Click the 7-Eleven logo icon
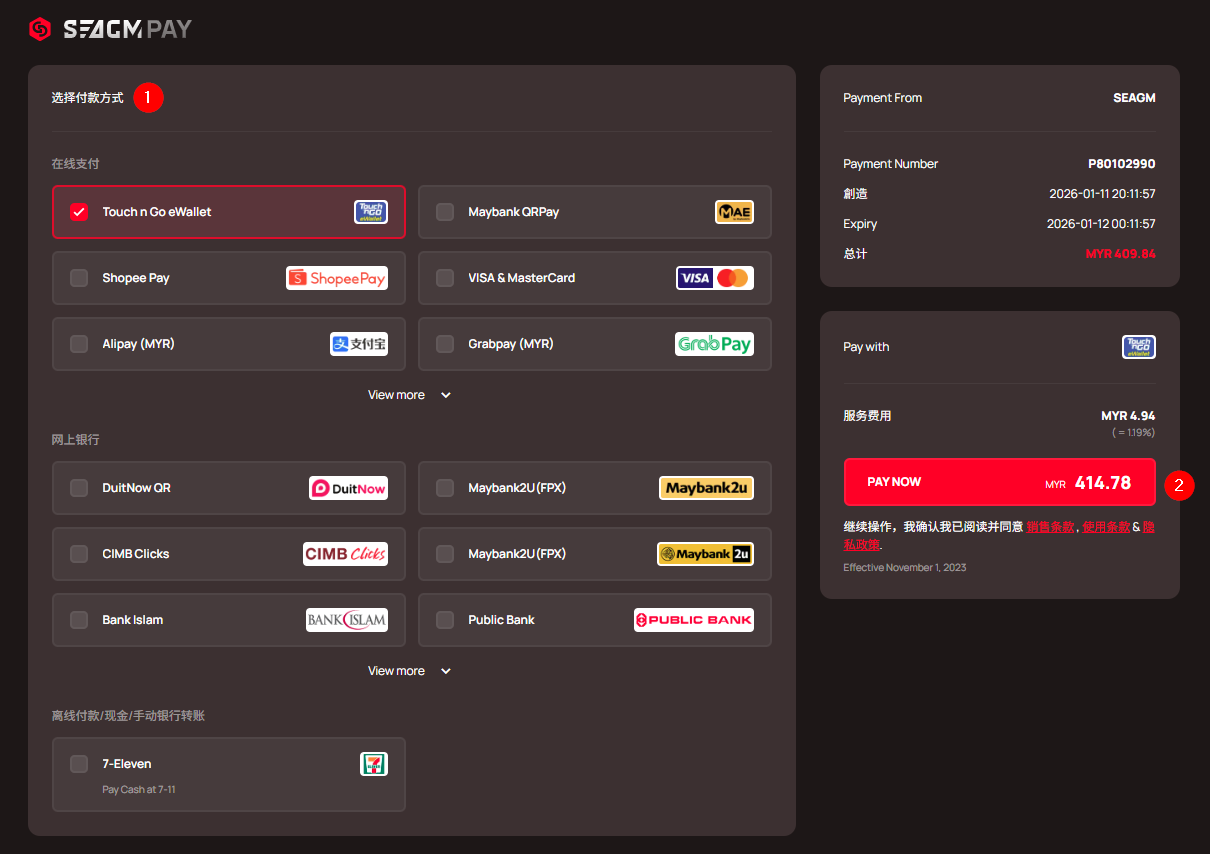1210x854 pixels. pos(373,764)
